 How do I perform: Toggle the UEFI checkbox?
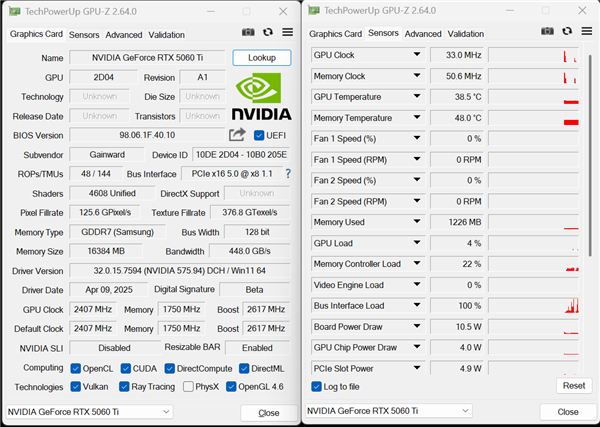tap(259, 136)
